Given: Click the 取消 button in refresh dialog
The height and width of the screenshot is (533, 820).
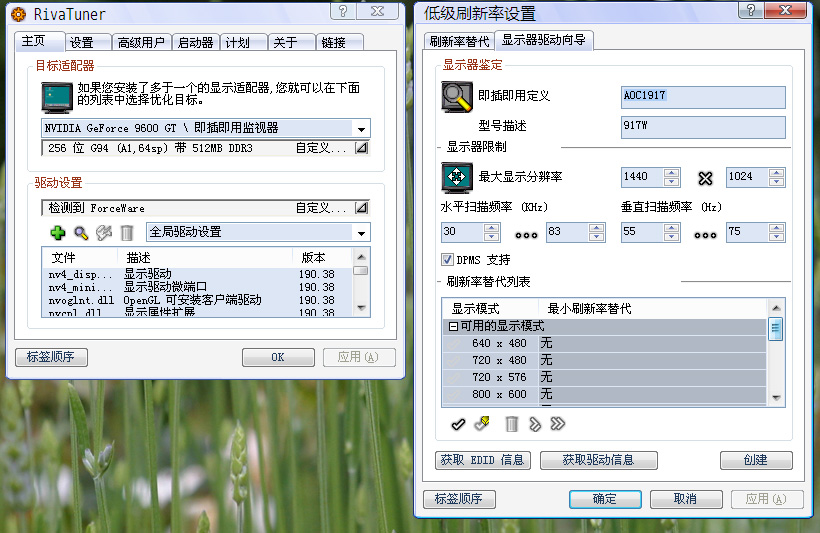Looking at the screenshot, I should click(686, 499).
